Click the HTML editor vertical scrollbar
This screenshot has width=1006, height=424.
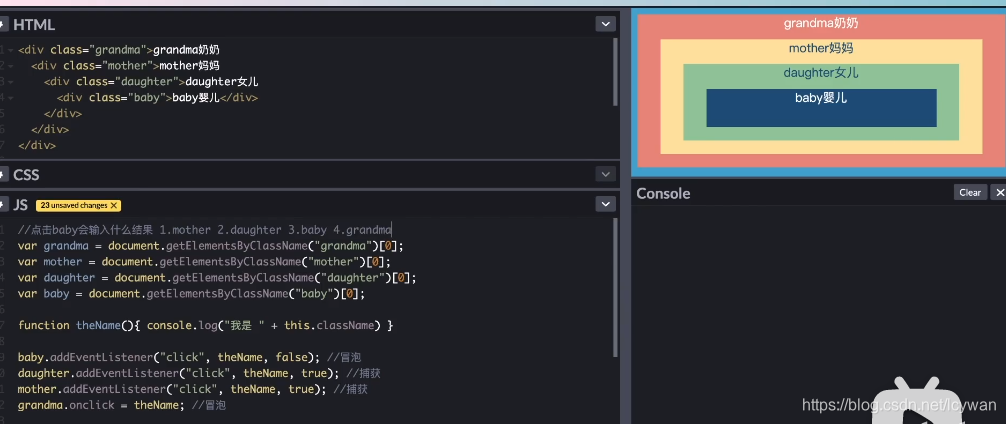click(616, 72)
